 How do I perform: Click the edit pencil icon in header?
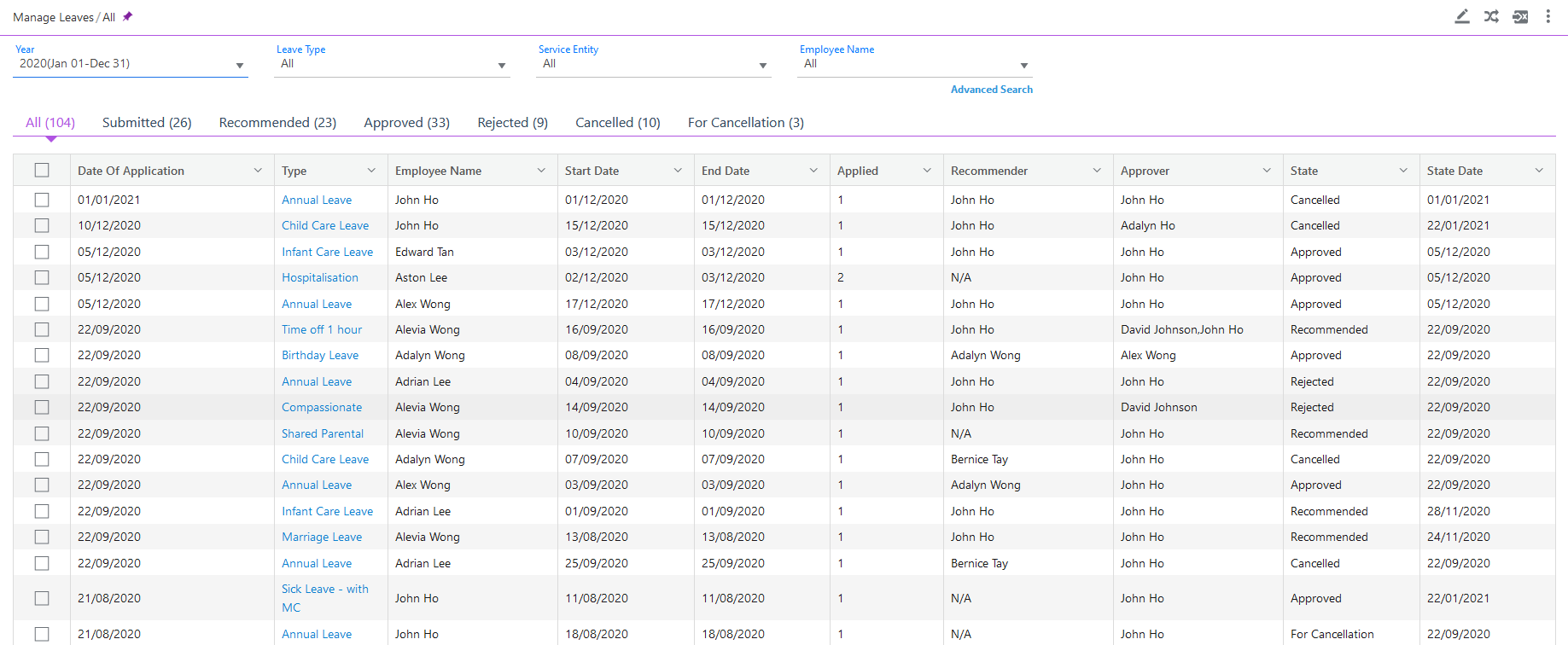click(1462, 16)
